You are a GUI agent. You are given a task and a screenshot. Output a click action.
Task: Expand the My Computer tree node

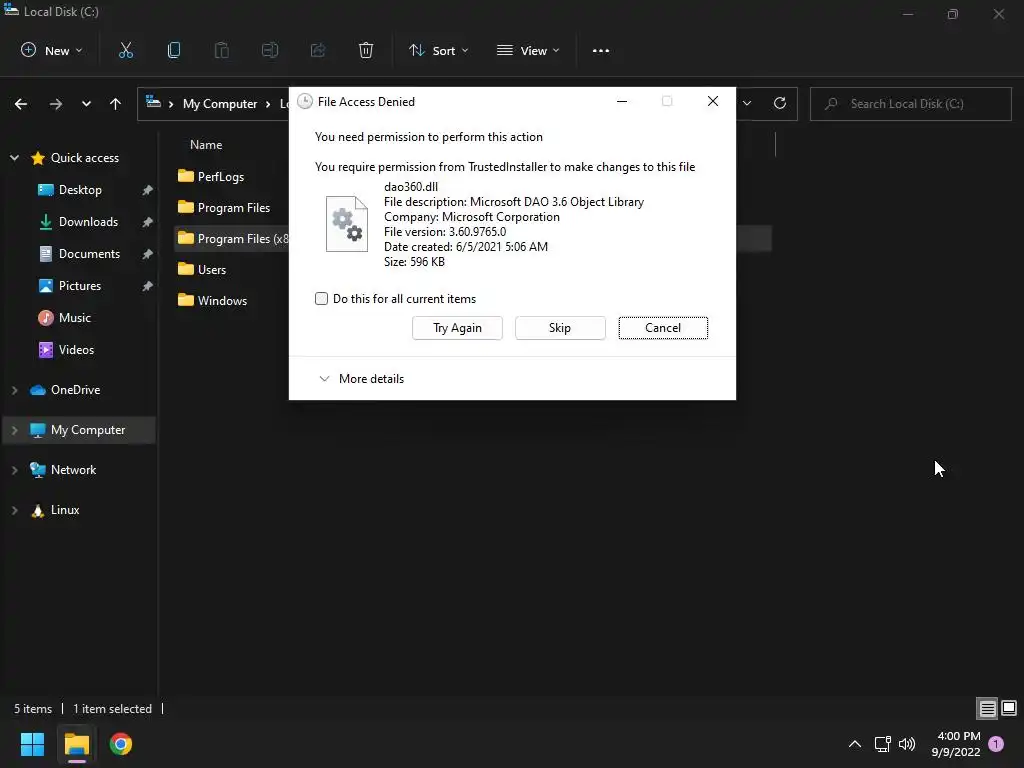[14, 430]
